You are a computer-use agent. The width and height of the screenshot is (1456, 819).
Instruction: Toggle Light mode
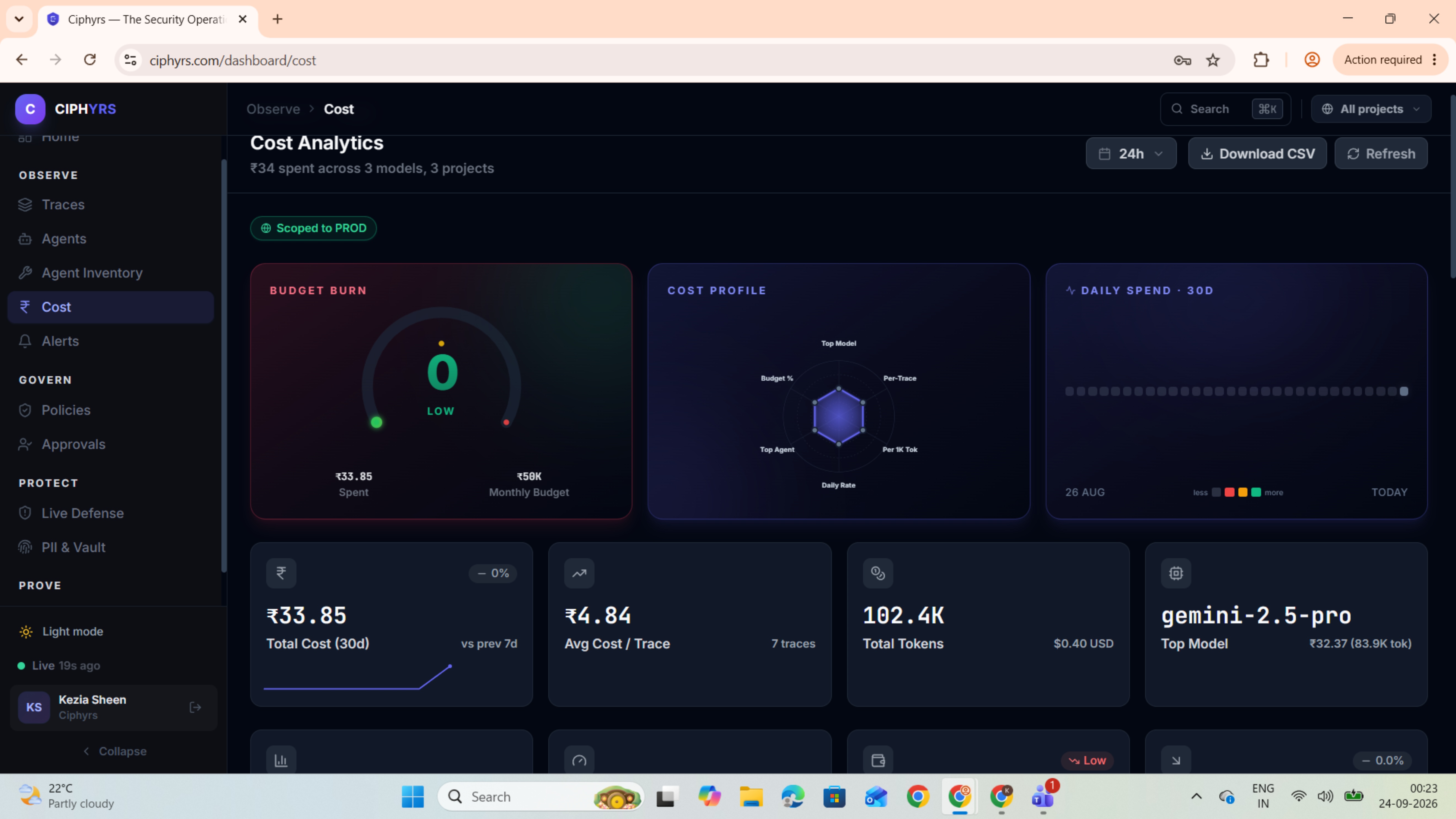point(61,631)
